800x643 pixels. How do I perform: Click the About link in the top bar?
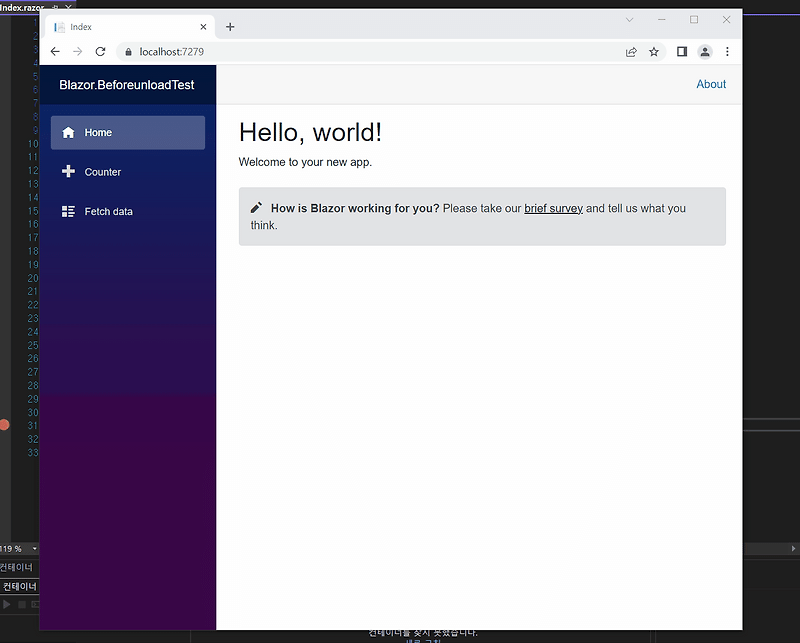[x=711, y=84]
